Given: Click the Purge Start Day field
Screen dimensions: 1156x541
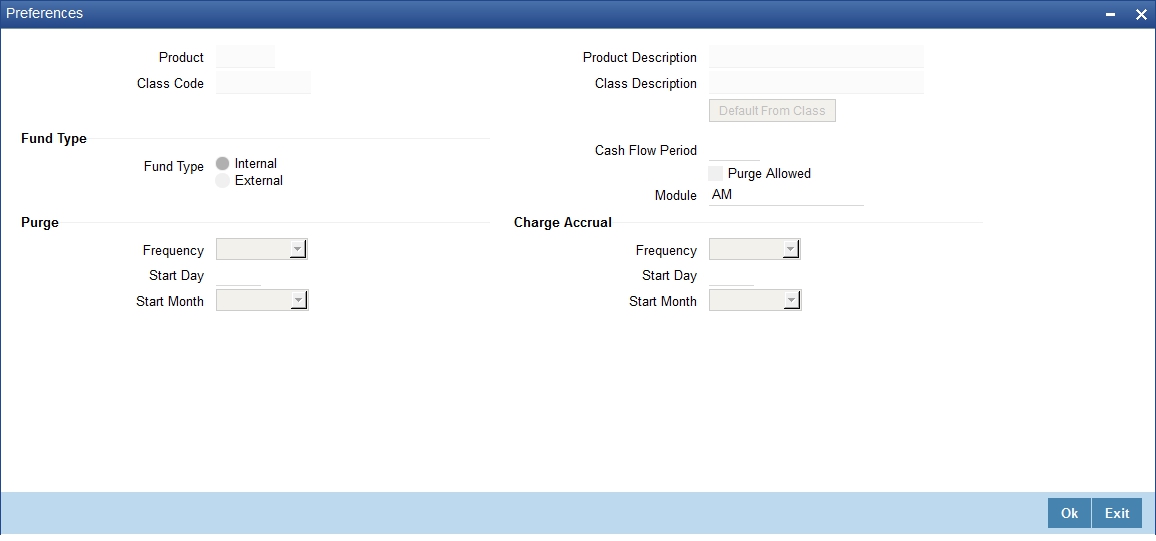Looking at the screenshot, I should pos(238,275).
